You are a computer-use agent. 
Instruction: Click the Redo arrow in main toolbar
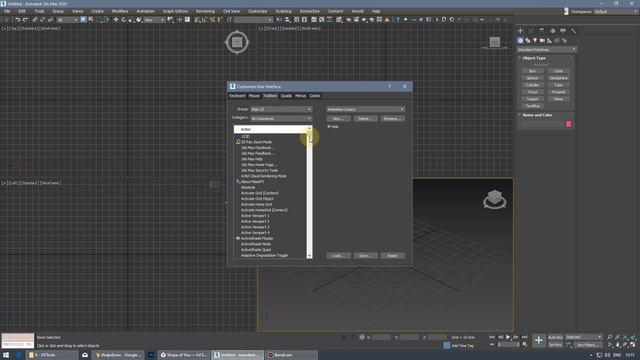pos(25,20)
